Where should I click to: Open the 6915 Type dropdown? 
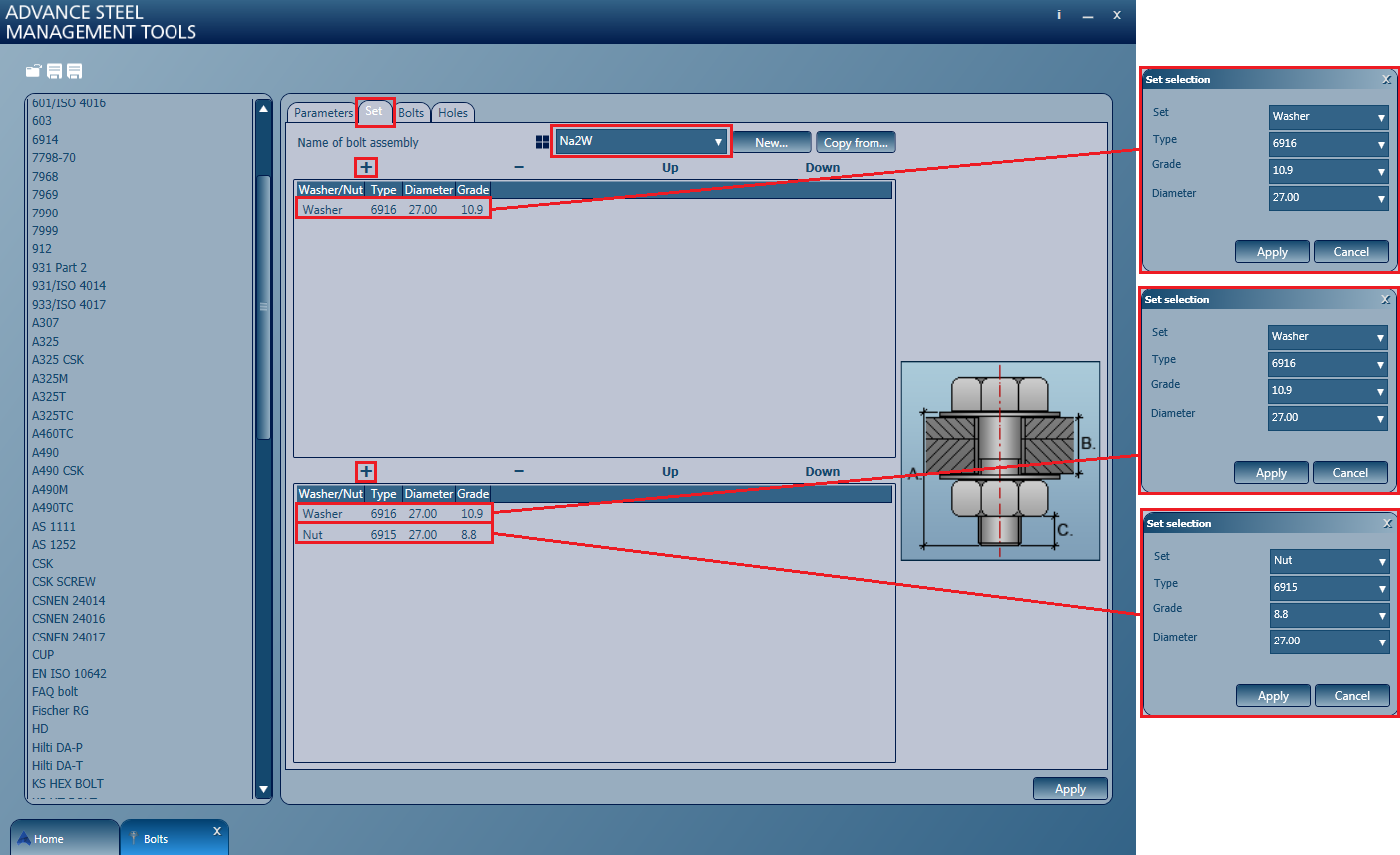(x=1329, y=588)
